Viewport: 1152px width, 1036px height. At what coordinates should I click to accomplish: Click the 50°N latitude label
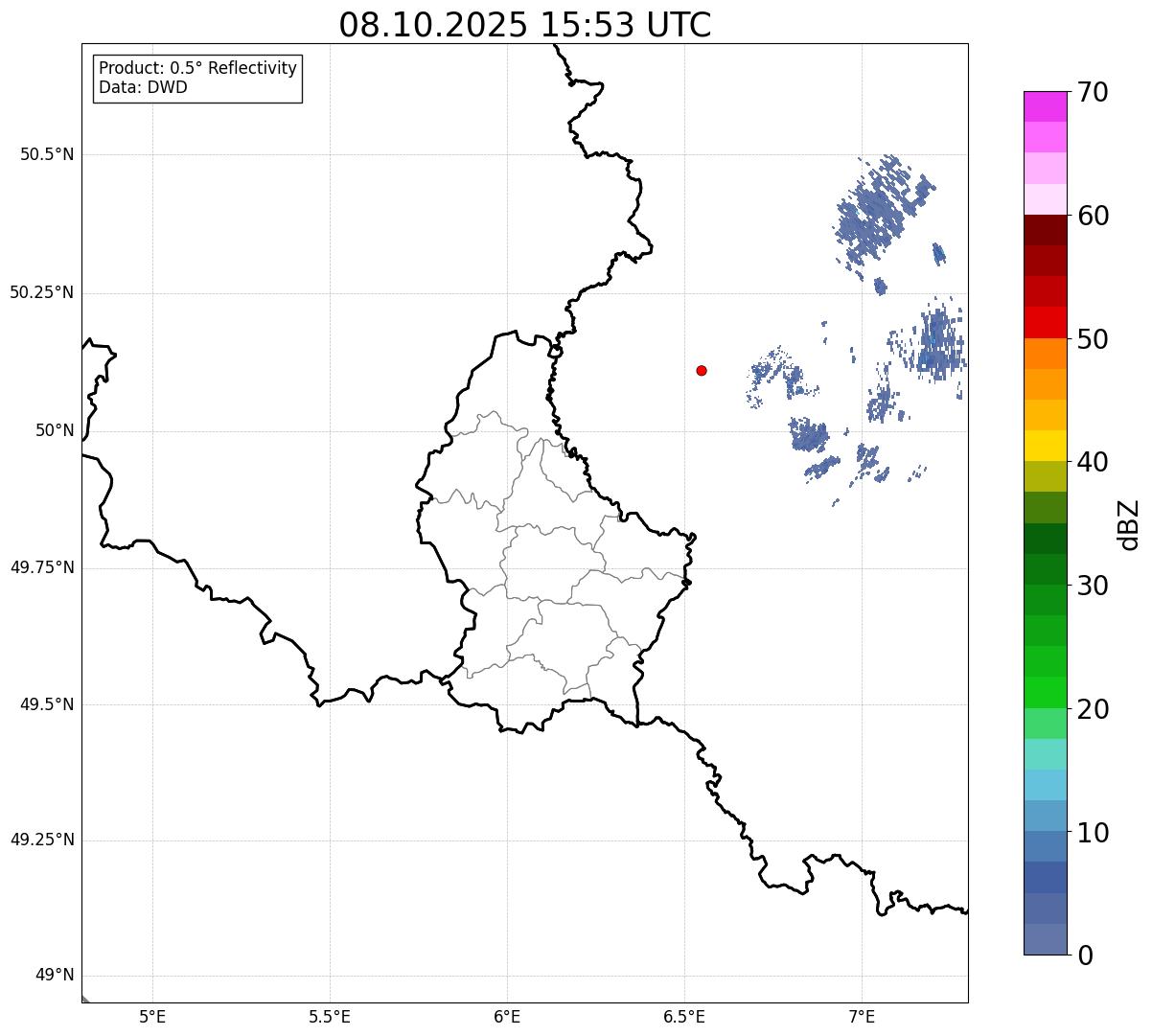tap(55, 430)
